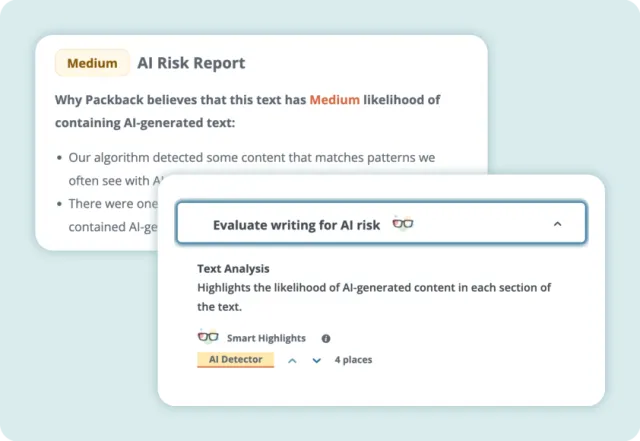The height and width of the screenshot is (441, 640).
Task: Click the orange Medium likelihood word
Action: pyautogui.click(x=334, y=100)
